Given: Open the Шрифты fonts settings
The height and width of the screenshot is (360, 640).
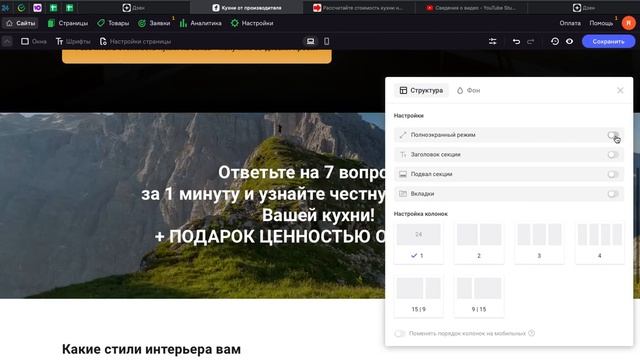Looking at the screenshot, I should click(73, 41).
